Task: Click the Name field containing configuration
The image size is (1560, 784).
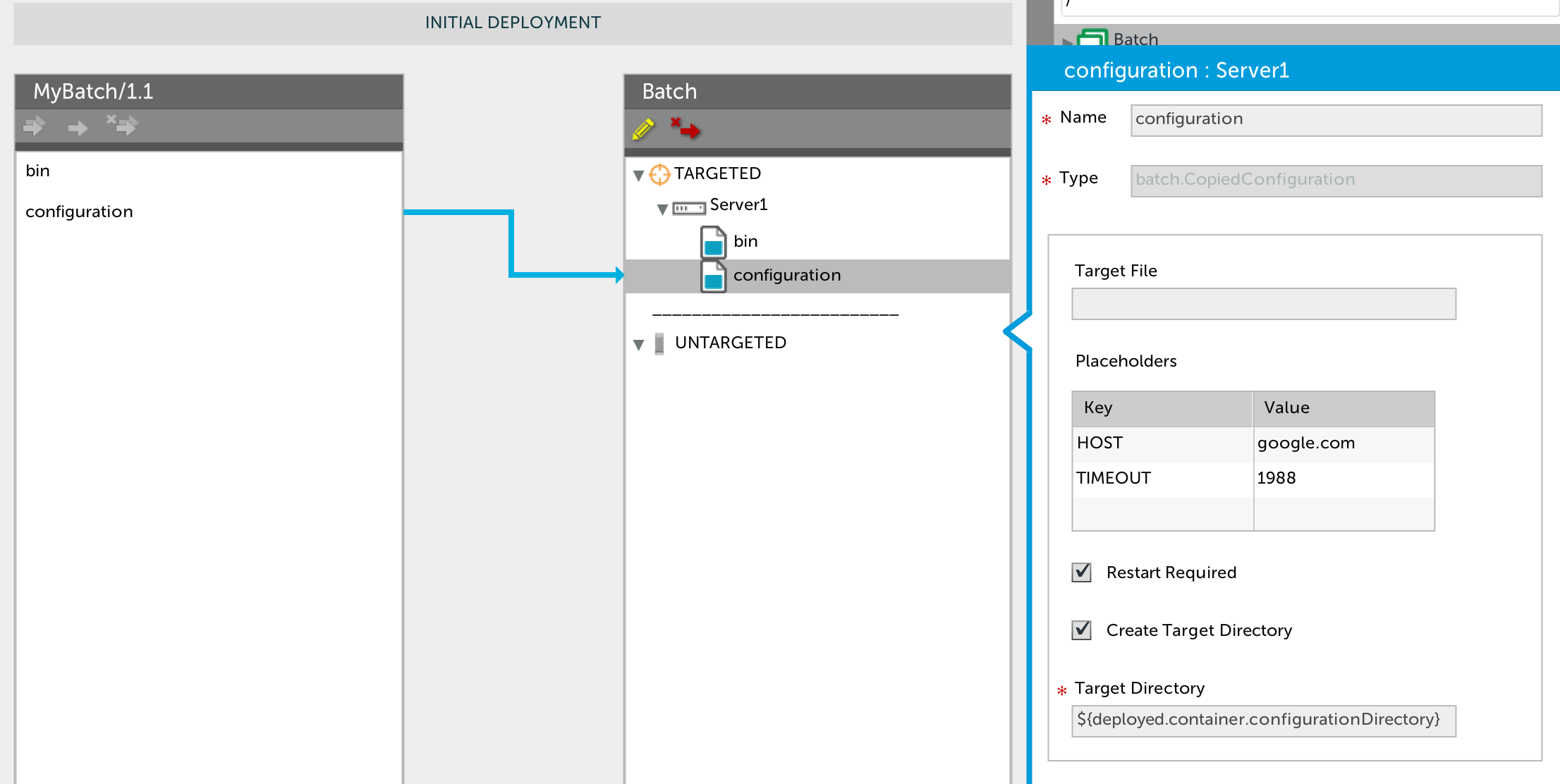Action: pyautogui.click(x=1336, y=120)
